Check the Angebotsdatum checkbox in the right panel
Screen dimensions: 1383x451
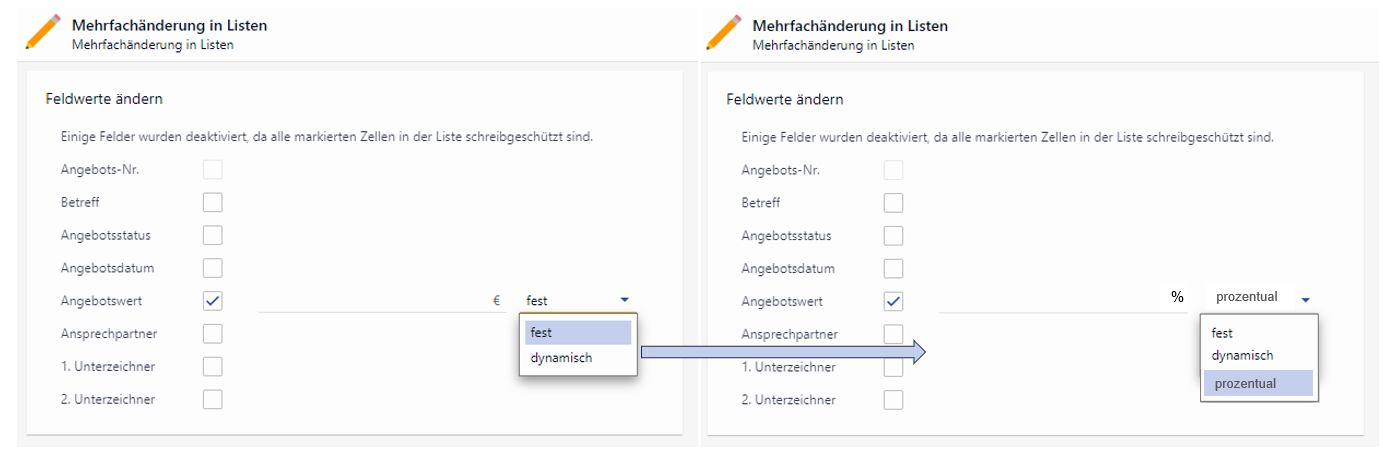pos(893,268)
